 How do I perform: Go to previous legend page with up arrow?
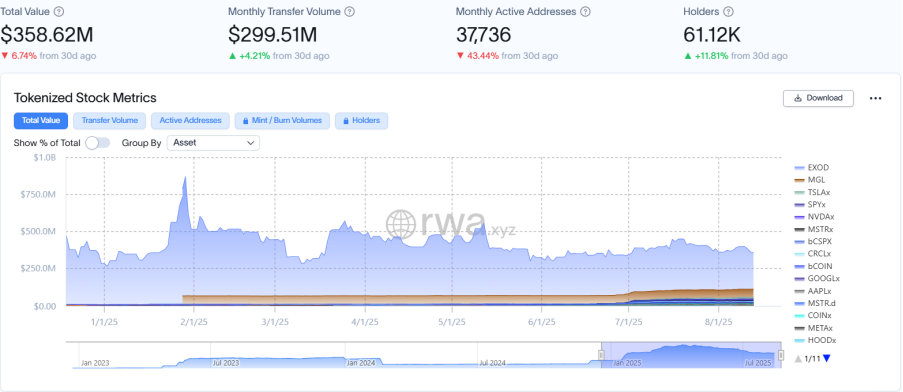click(798, 359)
